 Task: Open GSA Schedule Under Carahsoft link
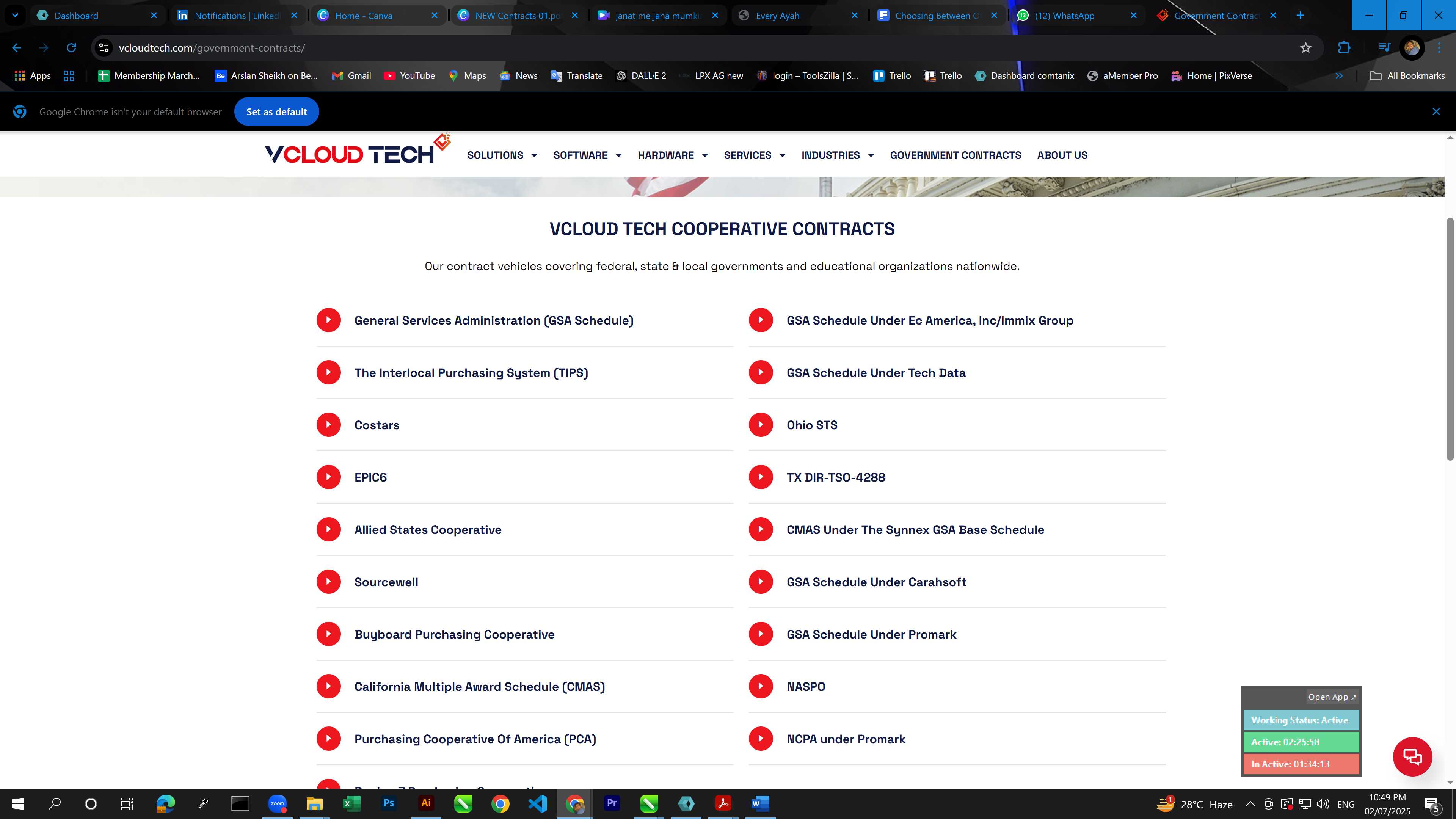tap(876, 582)
